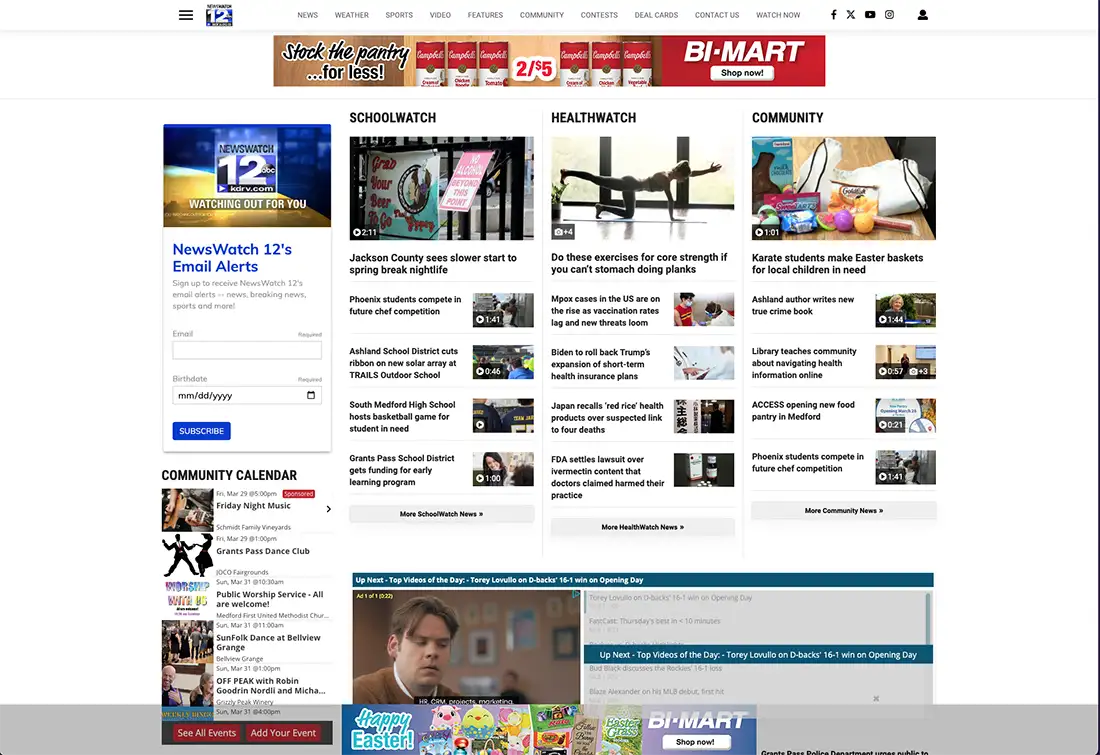This screenshot has width=1100, height=755.
Task: Click More HealthWatch News button
Action: pyautogui.click(x=643, y=527)
